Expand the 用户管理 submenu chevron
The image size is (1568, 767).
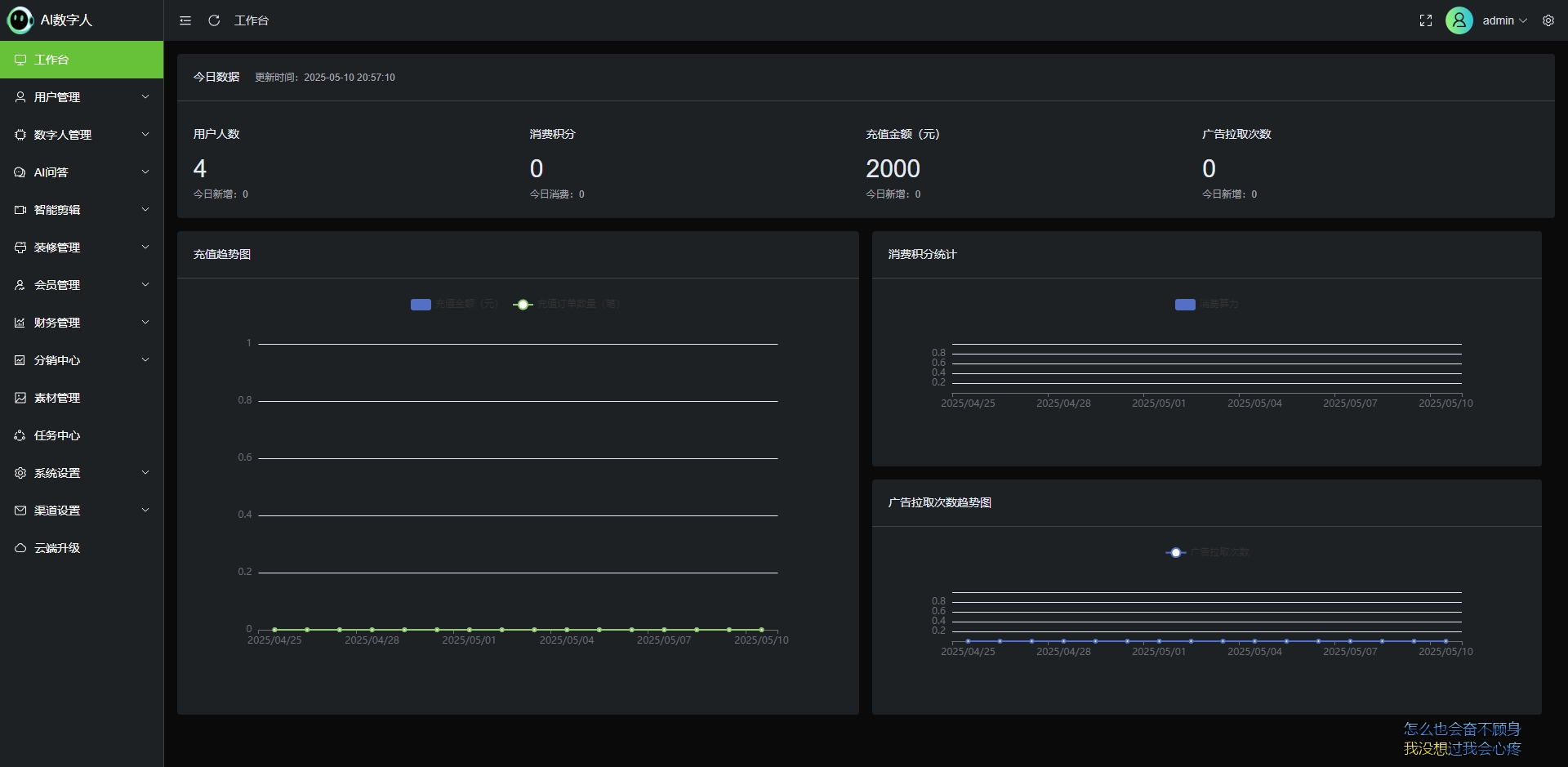tap(145, 97)
